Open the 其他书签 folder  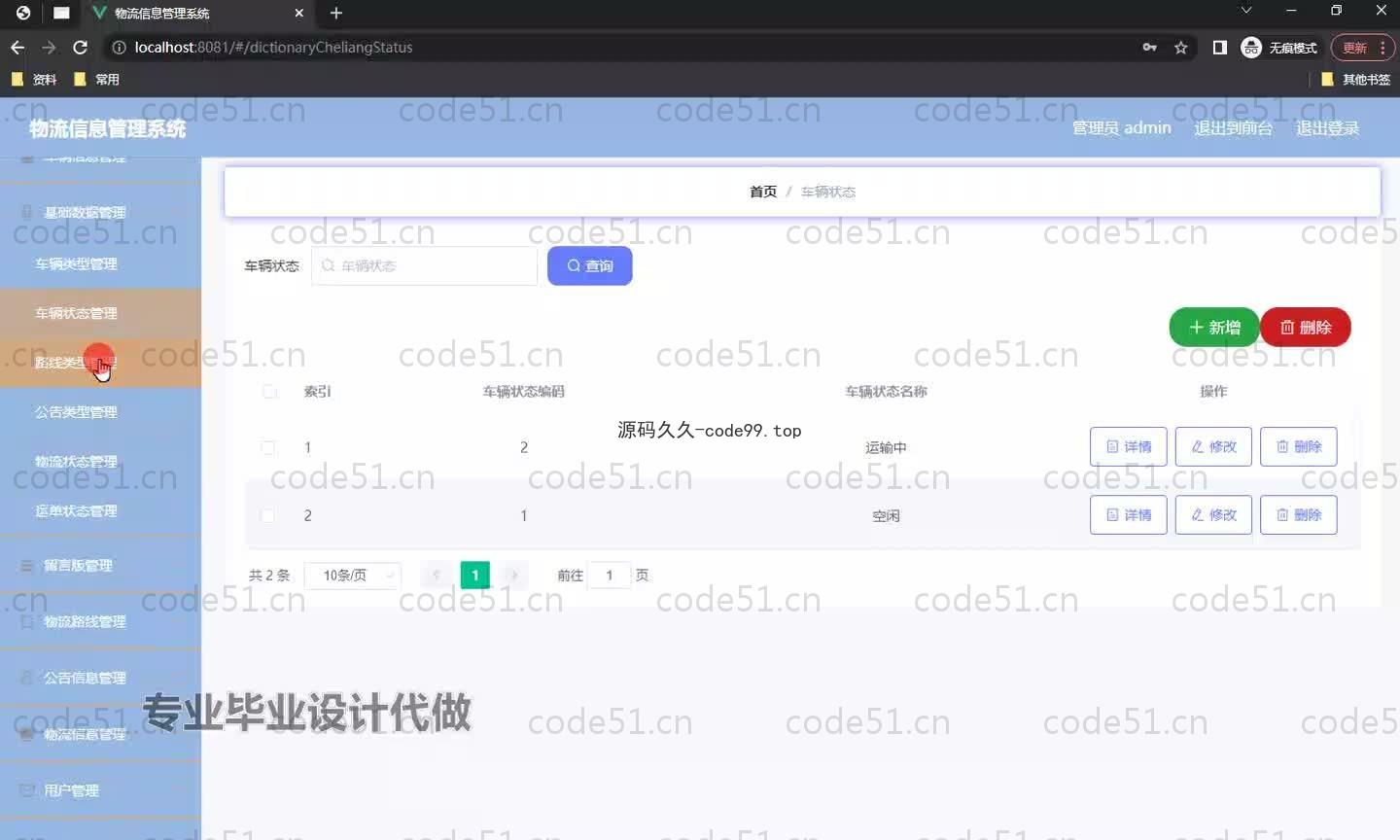click(1356, 80)
